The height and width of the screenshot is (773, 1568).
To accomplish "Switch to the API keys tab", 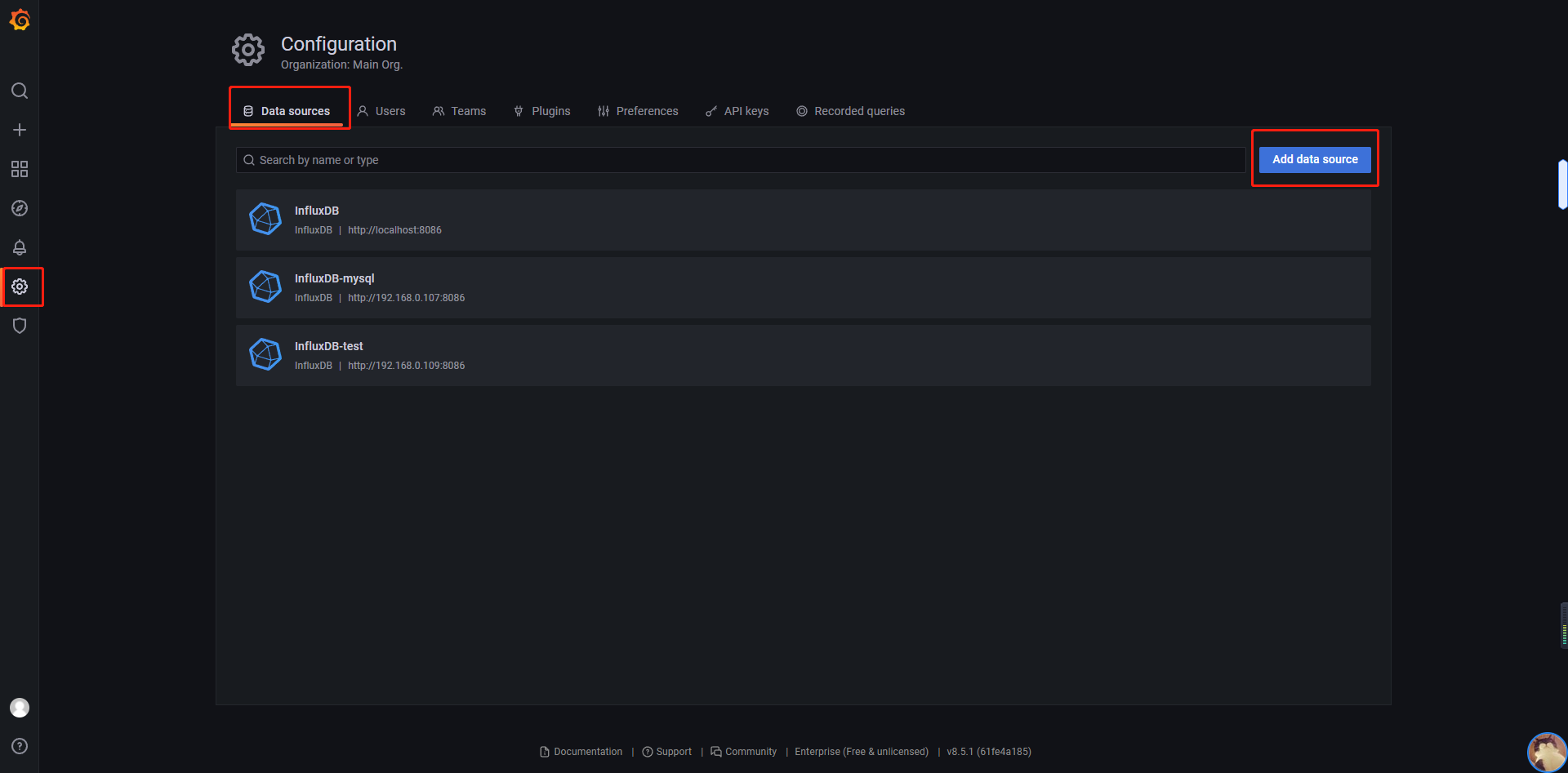I will (737, 111).
